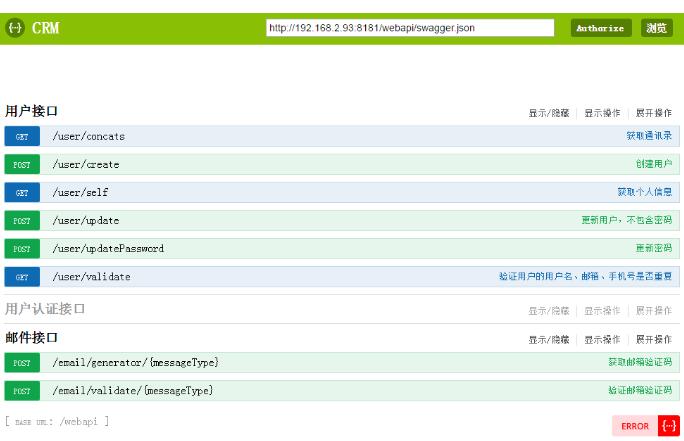Expand the collapsed 用户认证接口 heading
Image resolution: width=684 pixels, height=441 pixels.
click(45, 309)
